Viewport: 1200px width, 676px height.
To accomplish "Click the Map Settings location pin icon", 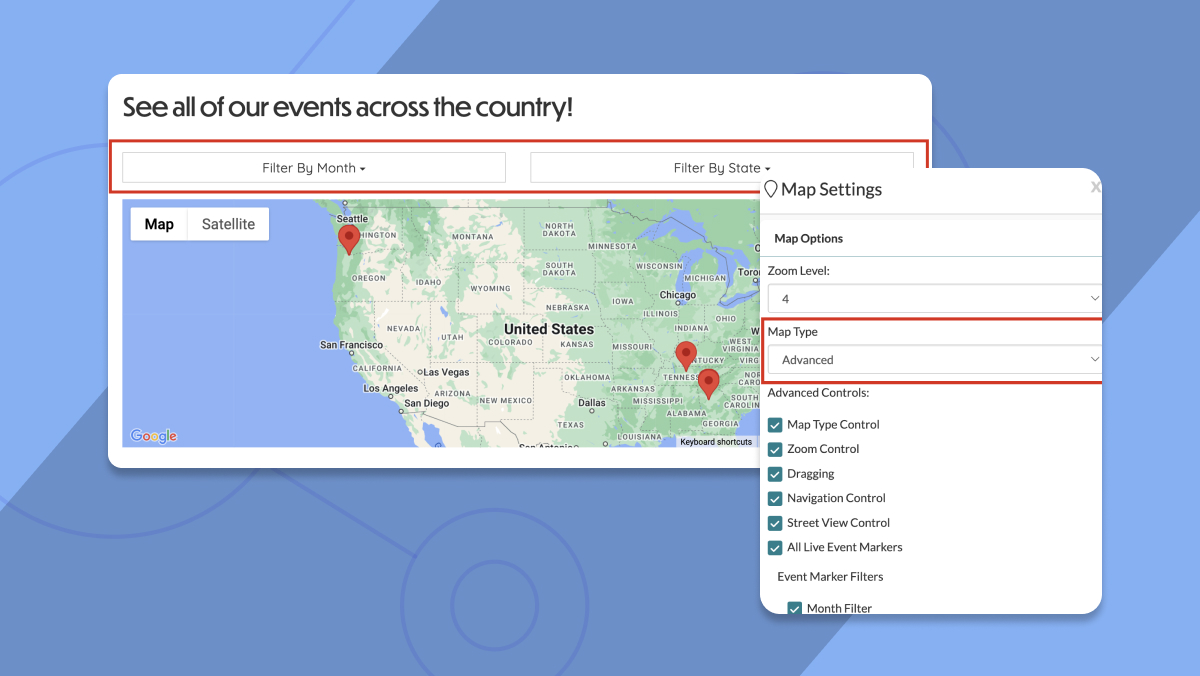I will (x=769, y=189).
